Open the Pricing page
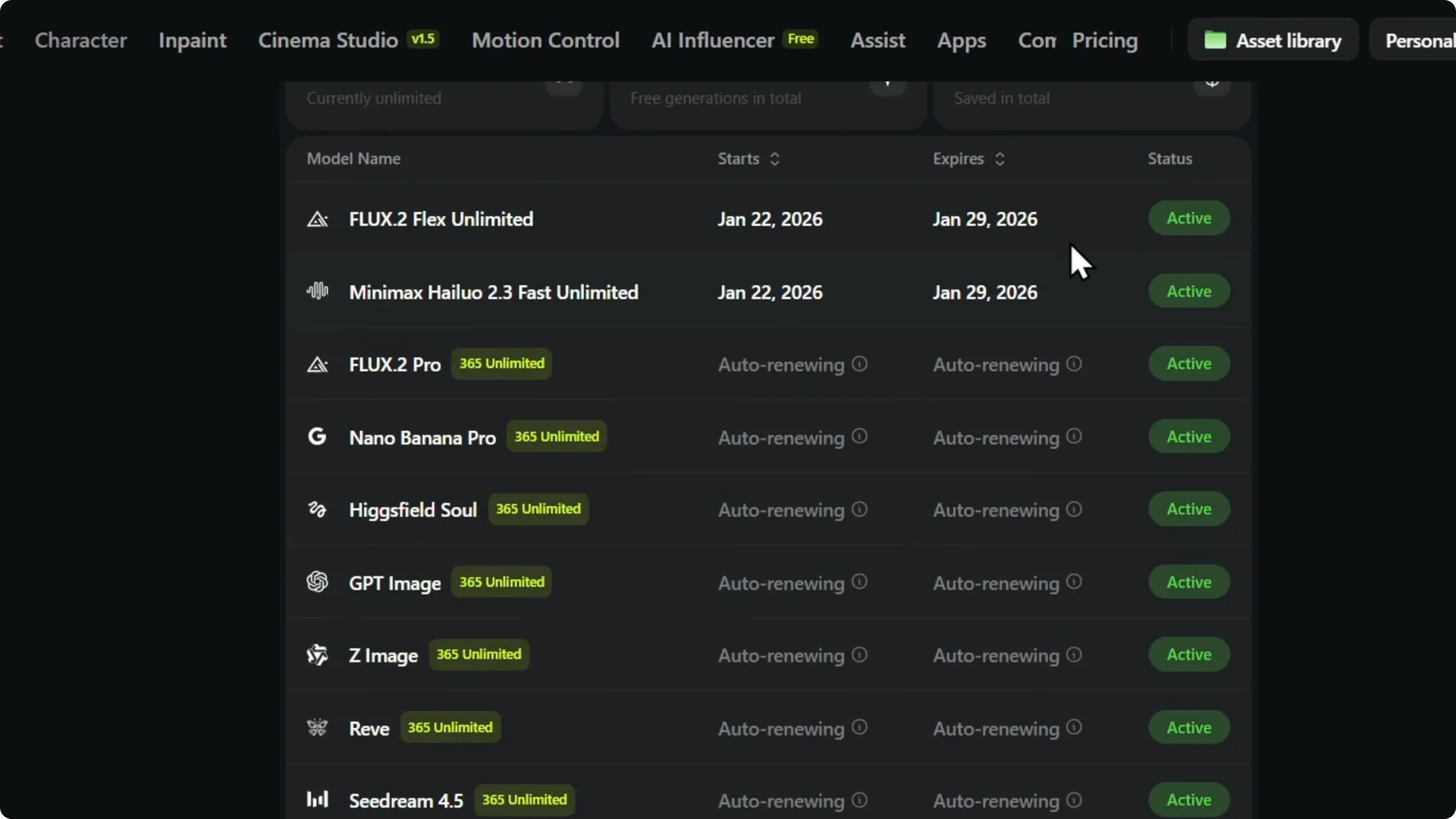Screen dimensions: 1456x819 click(x=1105, y=41)
